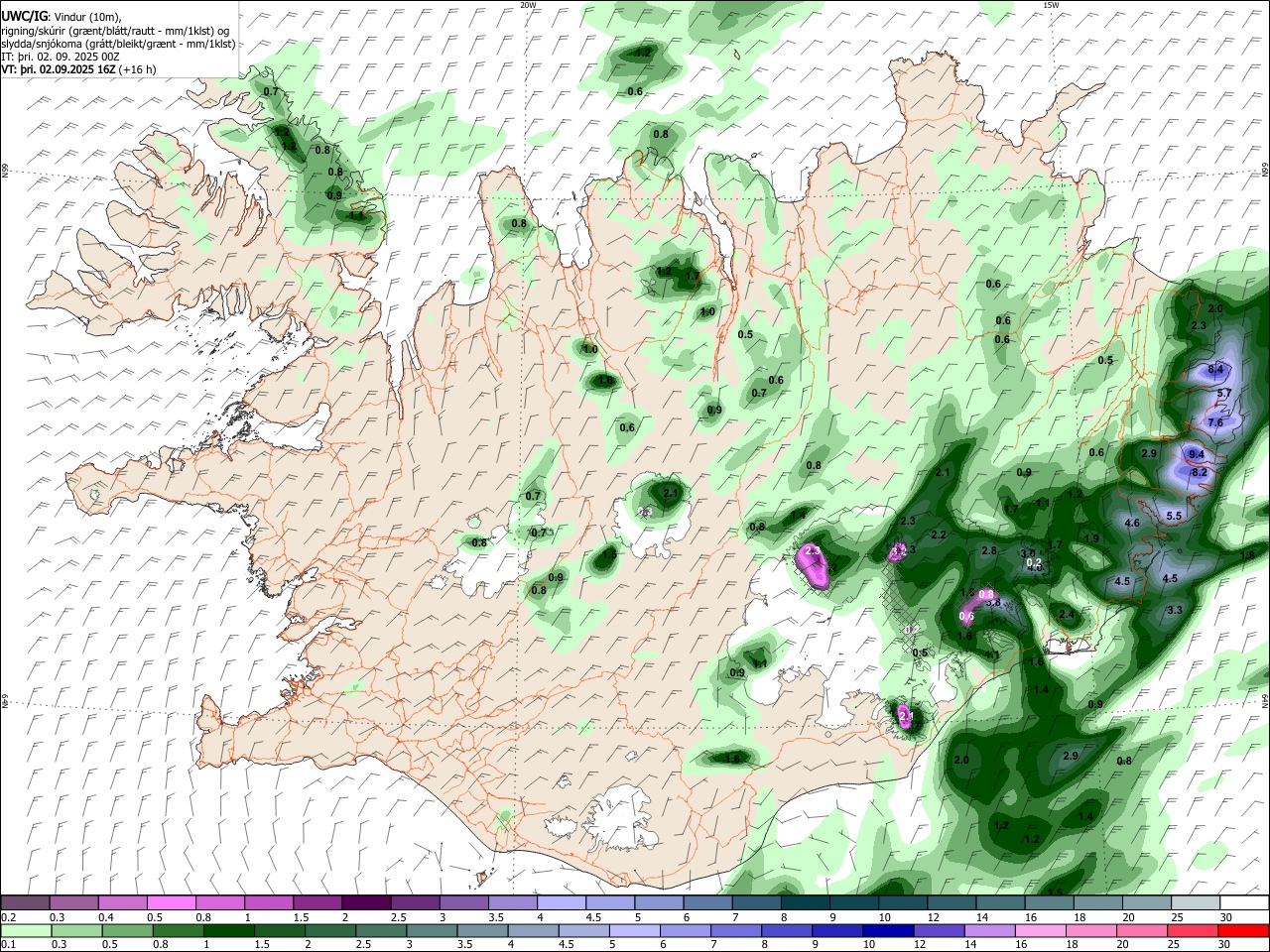Click the 'IT: þri. 02. 09. 2025 00Z' line
The height and width of the screenshot is (952, 1270).
pyautogui.click(x=61, y=57)
